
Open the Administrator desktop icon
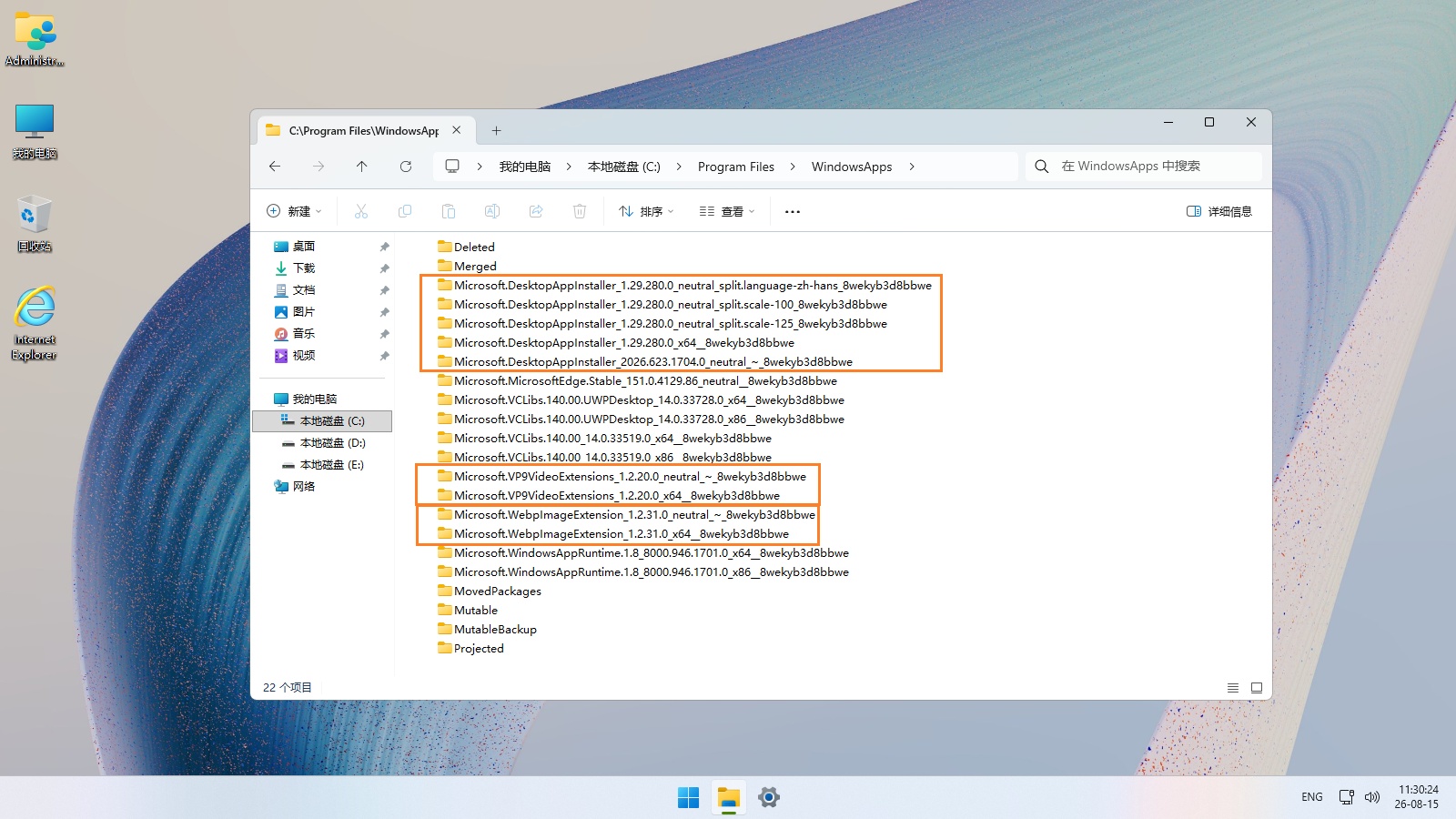35,40
